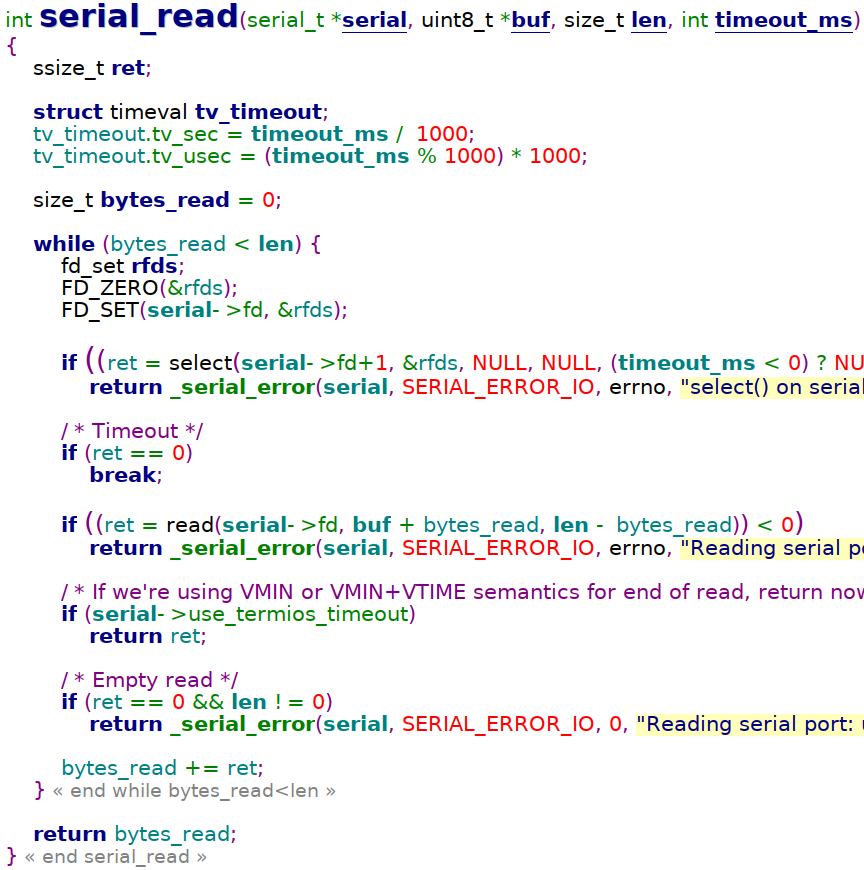Click the serial_read function name in header
The height and width of the screenshot is (870, 864).
(x=138, y=18)
